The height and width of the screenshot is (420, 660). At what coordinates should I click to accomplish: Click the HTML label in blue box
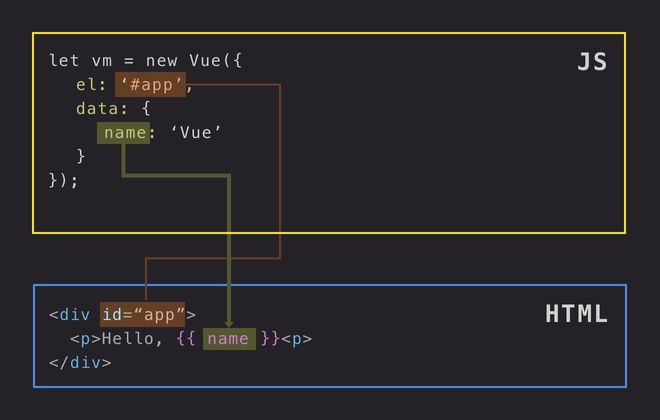click(x=576, y=314)
